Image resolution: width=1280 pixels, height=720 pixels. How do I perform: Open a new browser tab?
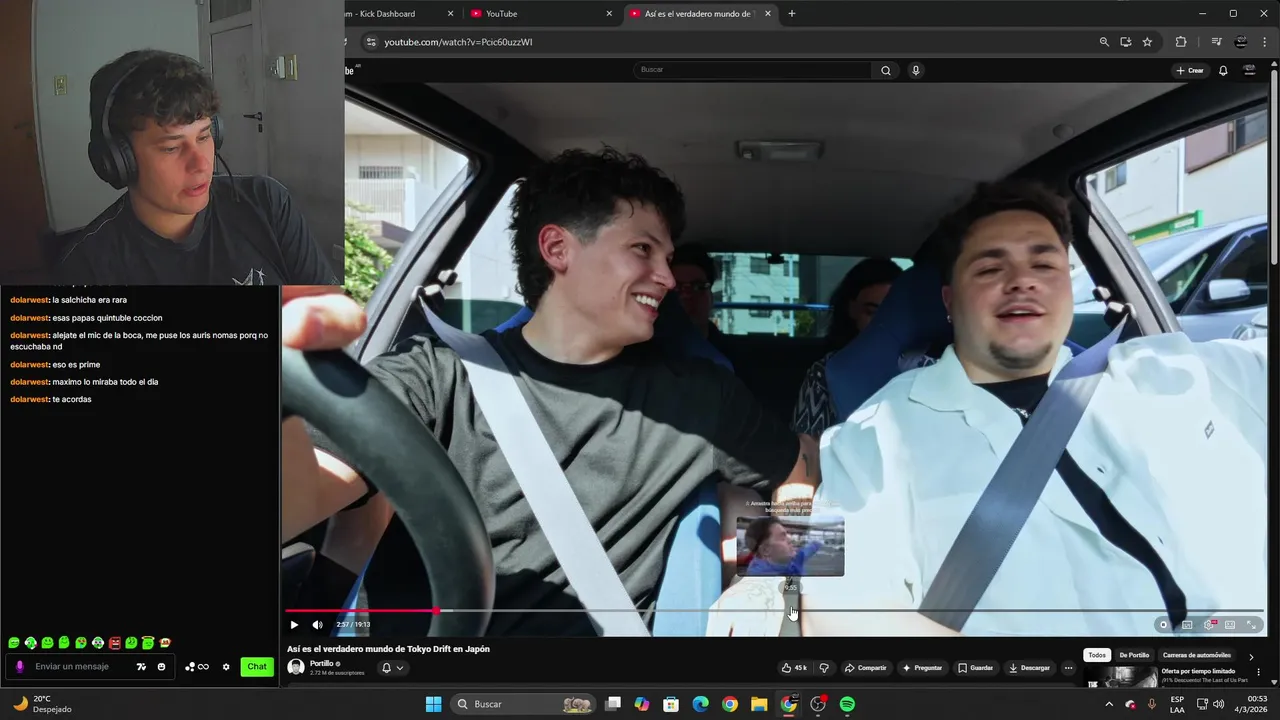tap(792, 14)
